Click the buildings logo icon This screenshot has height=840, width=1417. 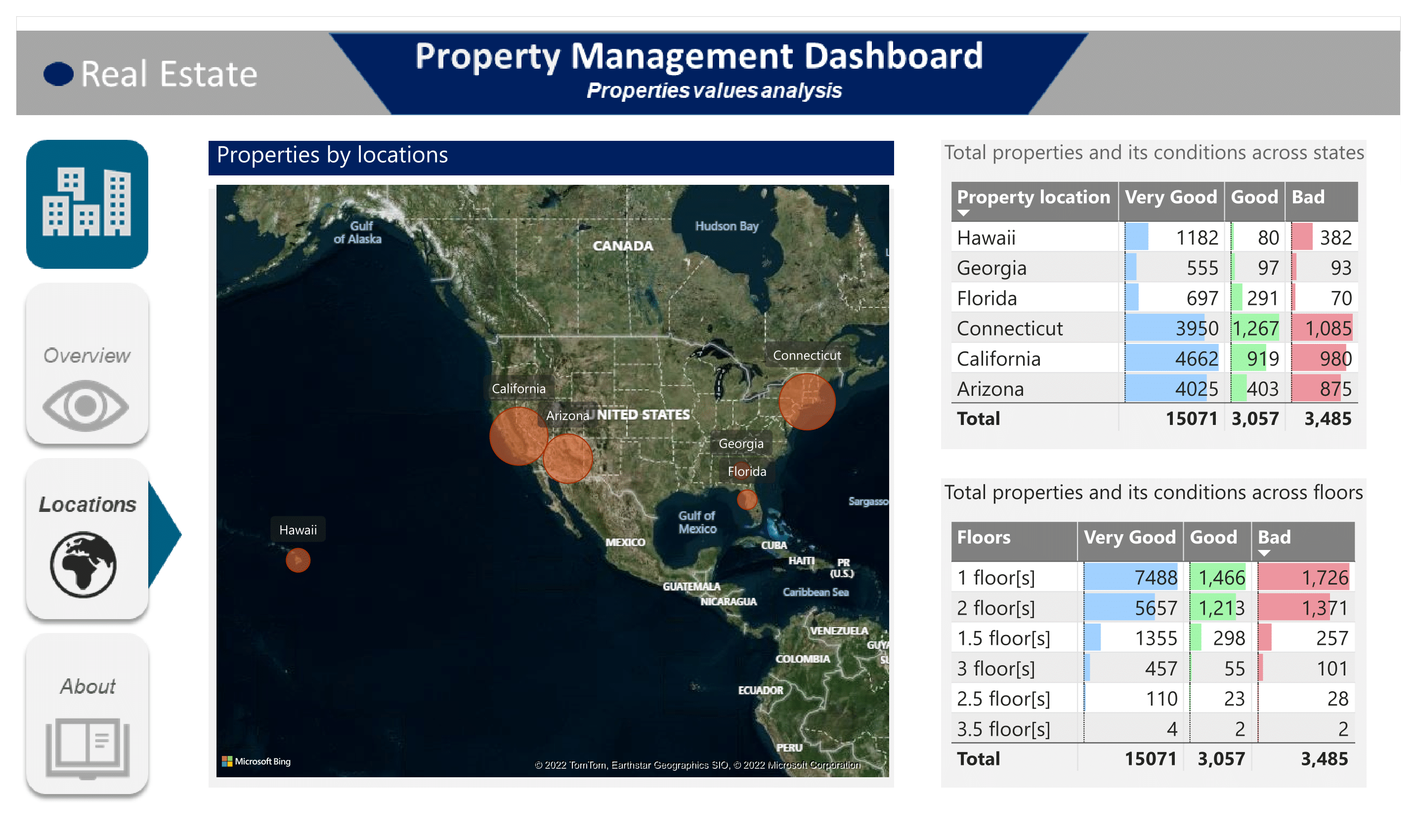(x=87, y=204)
